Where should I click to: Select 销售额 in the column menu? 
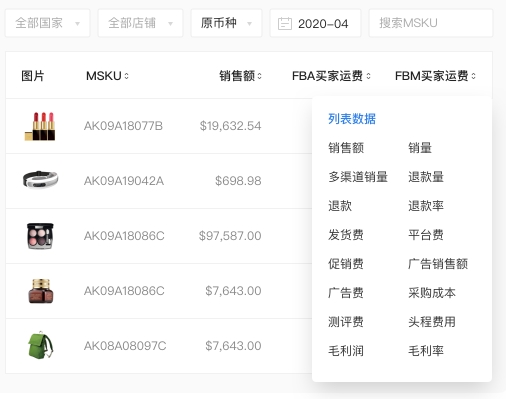(346, 148)
